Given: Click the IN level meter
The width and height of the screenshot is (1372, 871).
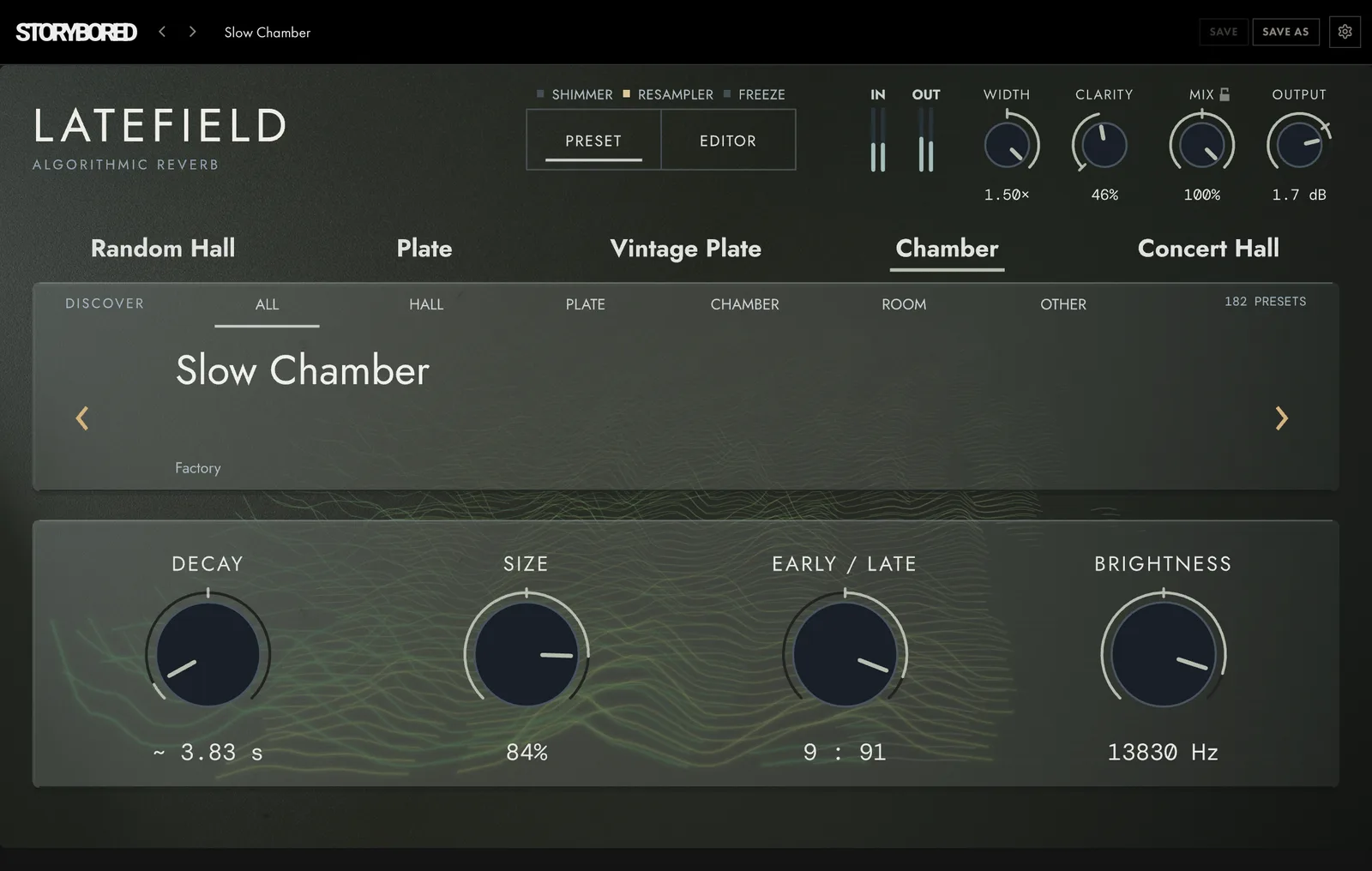Looking at the screenshot, I should (878, 141).
